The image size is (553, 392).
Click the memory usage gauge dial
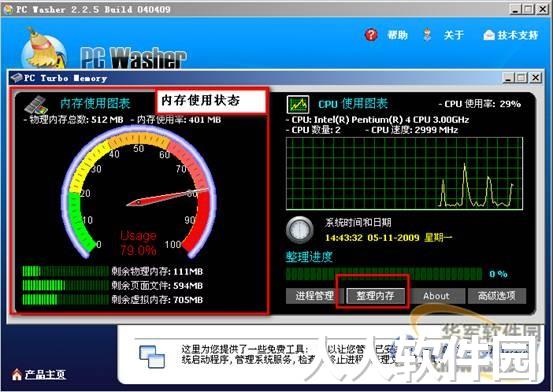(x=139, y=192)
